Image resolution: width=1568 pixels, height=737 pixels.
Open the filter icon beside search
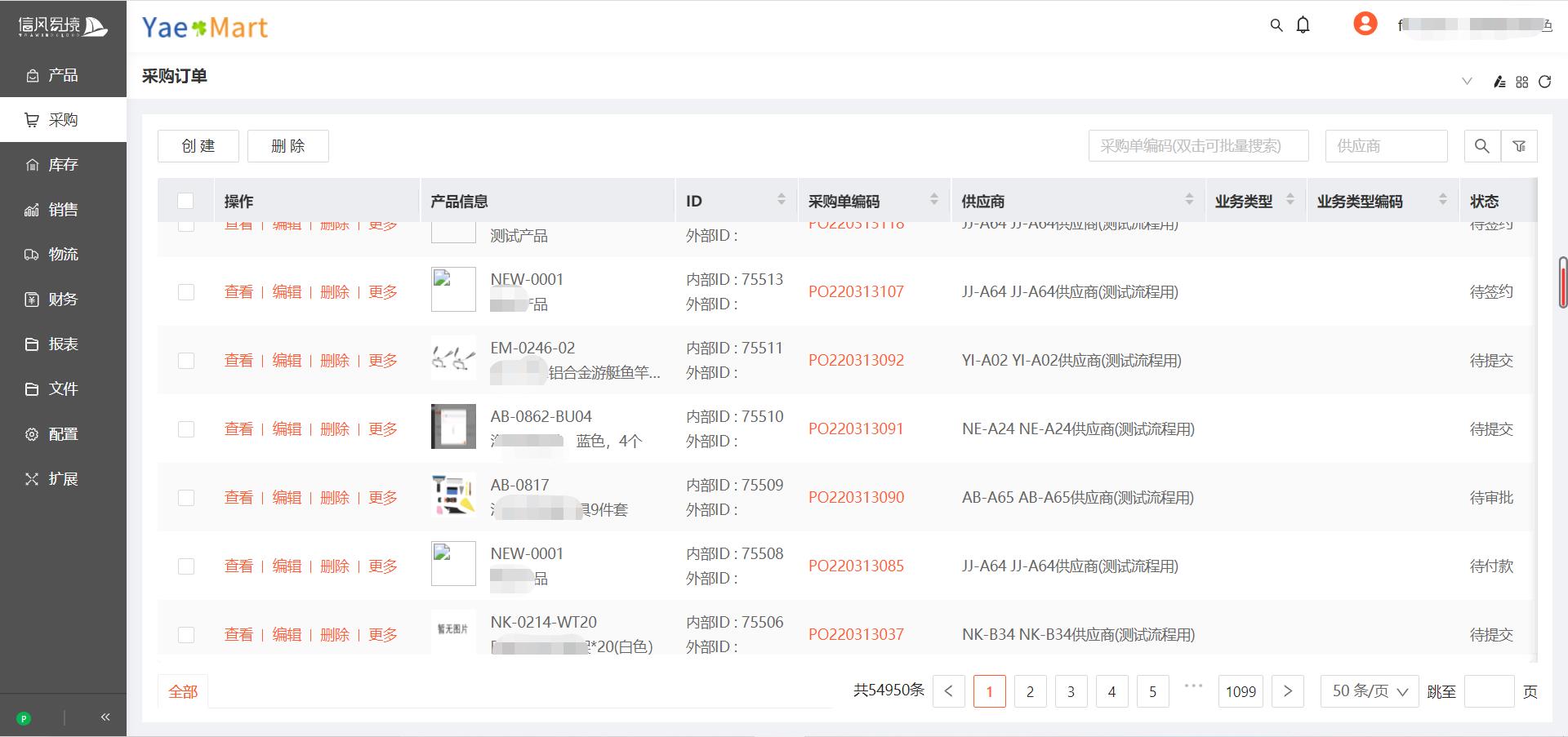1520,146
